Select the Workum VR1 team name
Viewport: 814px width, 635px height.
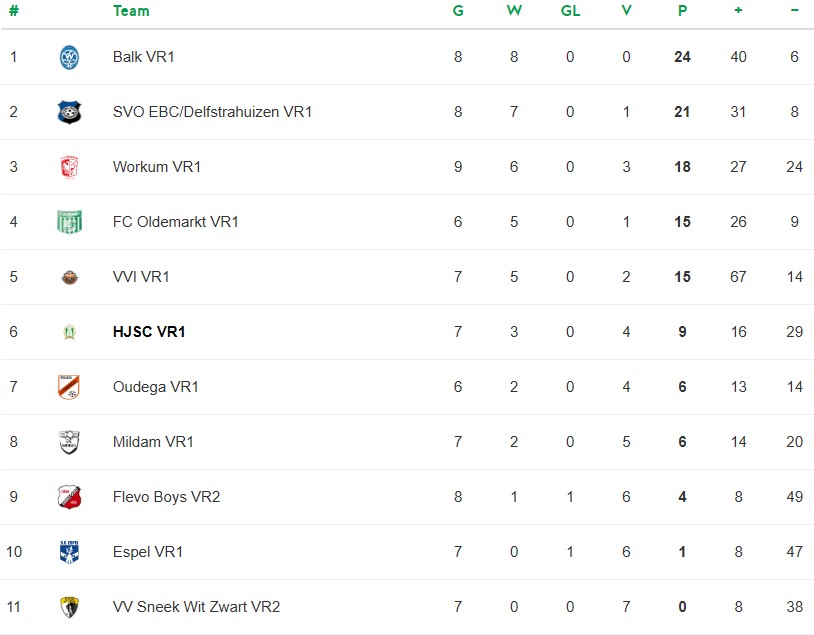157,167
